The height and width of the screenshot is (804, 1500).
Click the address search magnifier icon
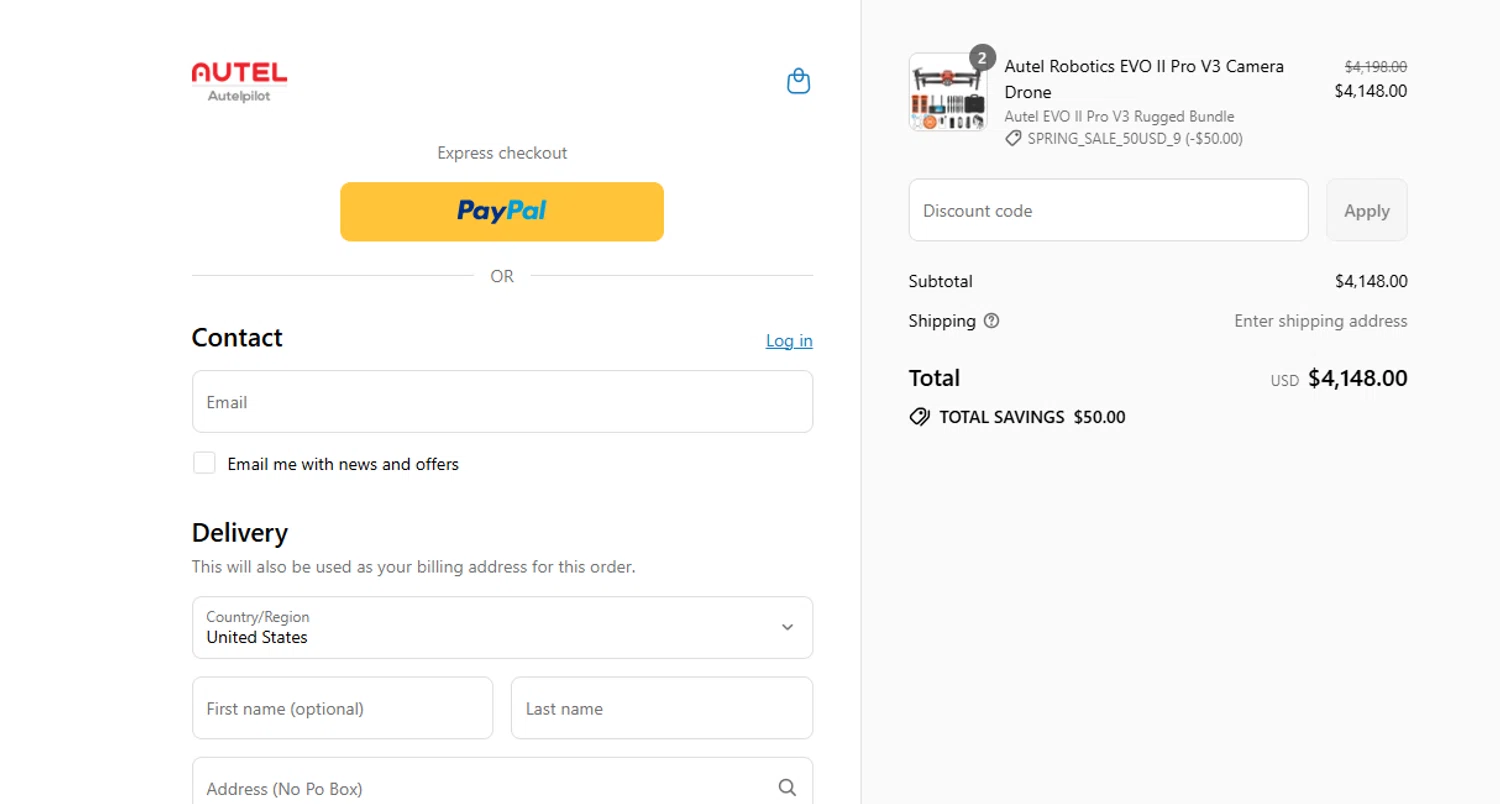[x=787, y=787]
